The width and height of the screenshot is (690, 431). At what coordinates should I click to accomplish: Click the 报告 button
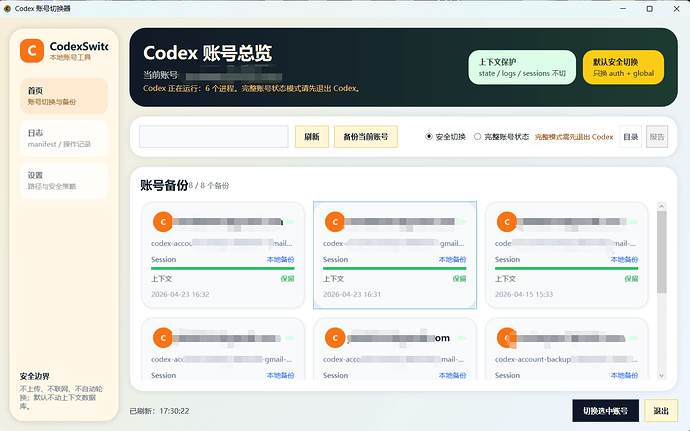657,136
